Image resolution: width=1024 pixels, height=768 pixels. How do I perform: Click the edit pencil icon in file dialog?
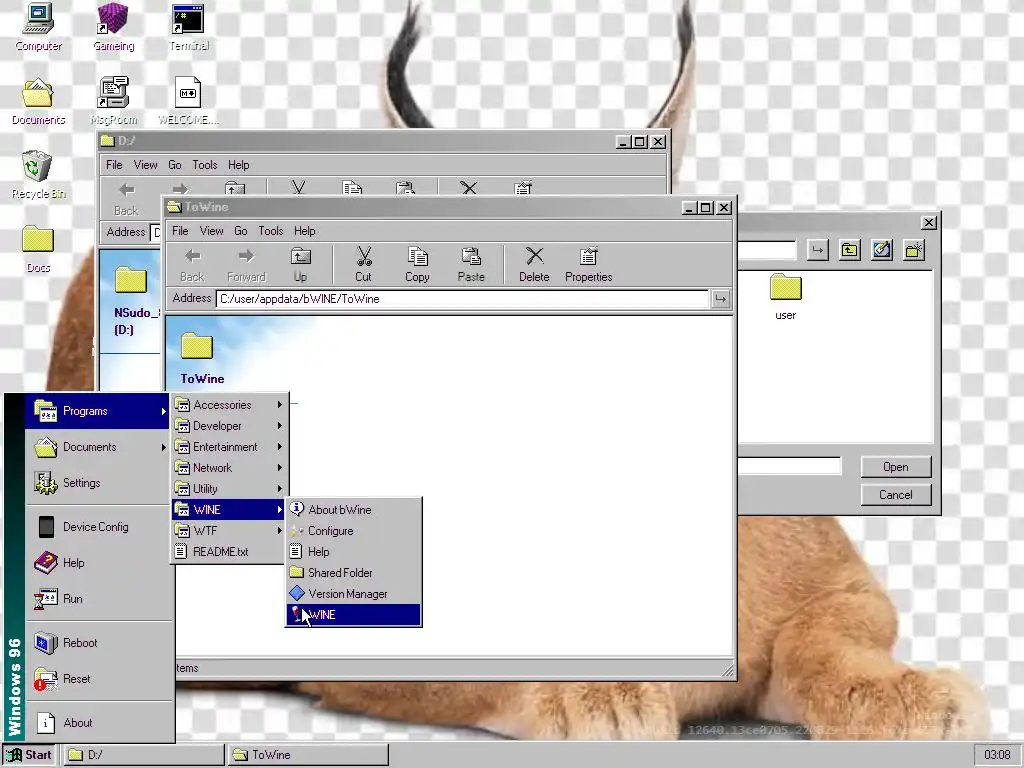[x=882, y=250]
